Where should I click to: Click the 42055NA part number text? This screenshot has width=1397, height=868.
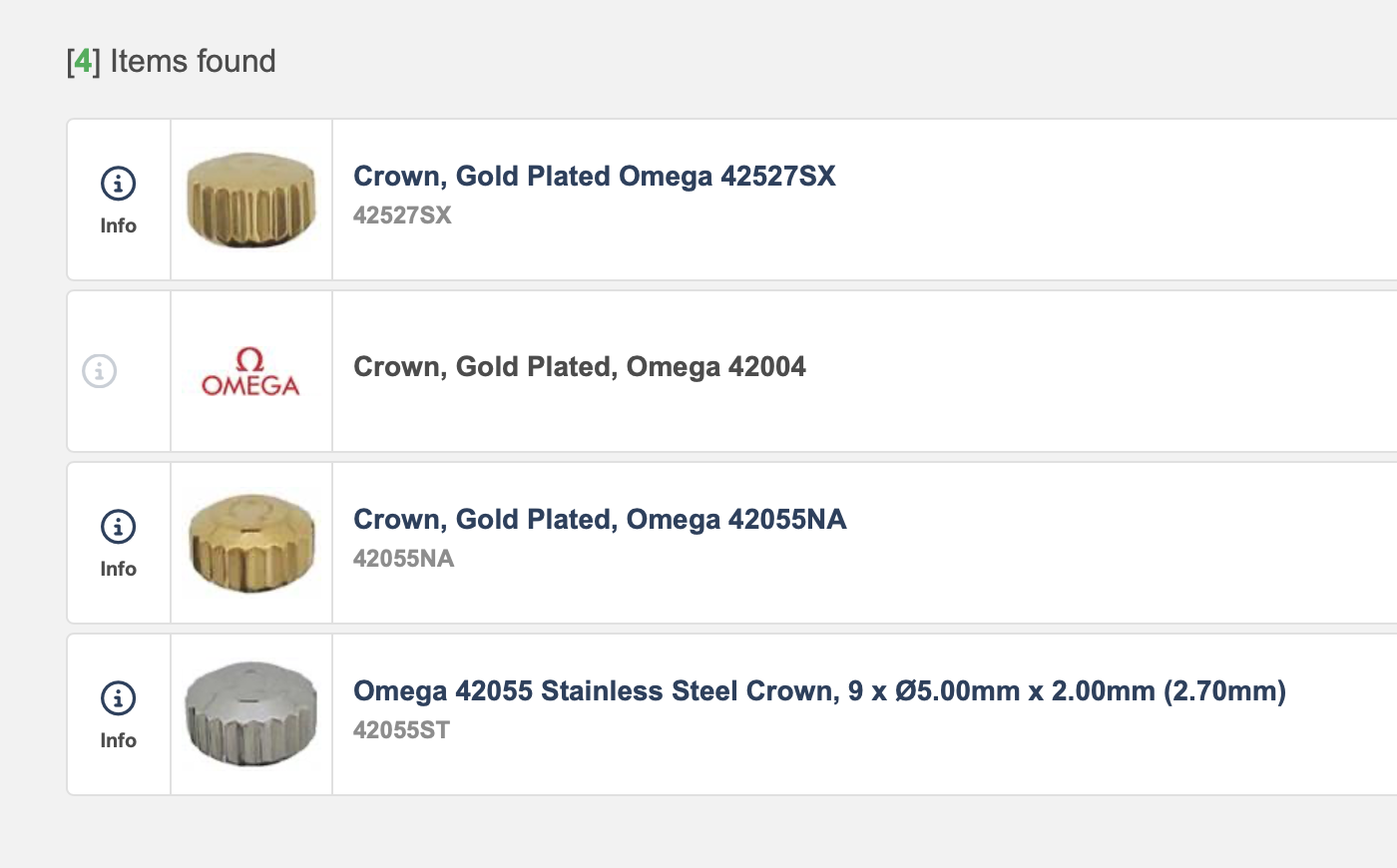[x=403, y=559]
